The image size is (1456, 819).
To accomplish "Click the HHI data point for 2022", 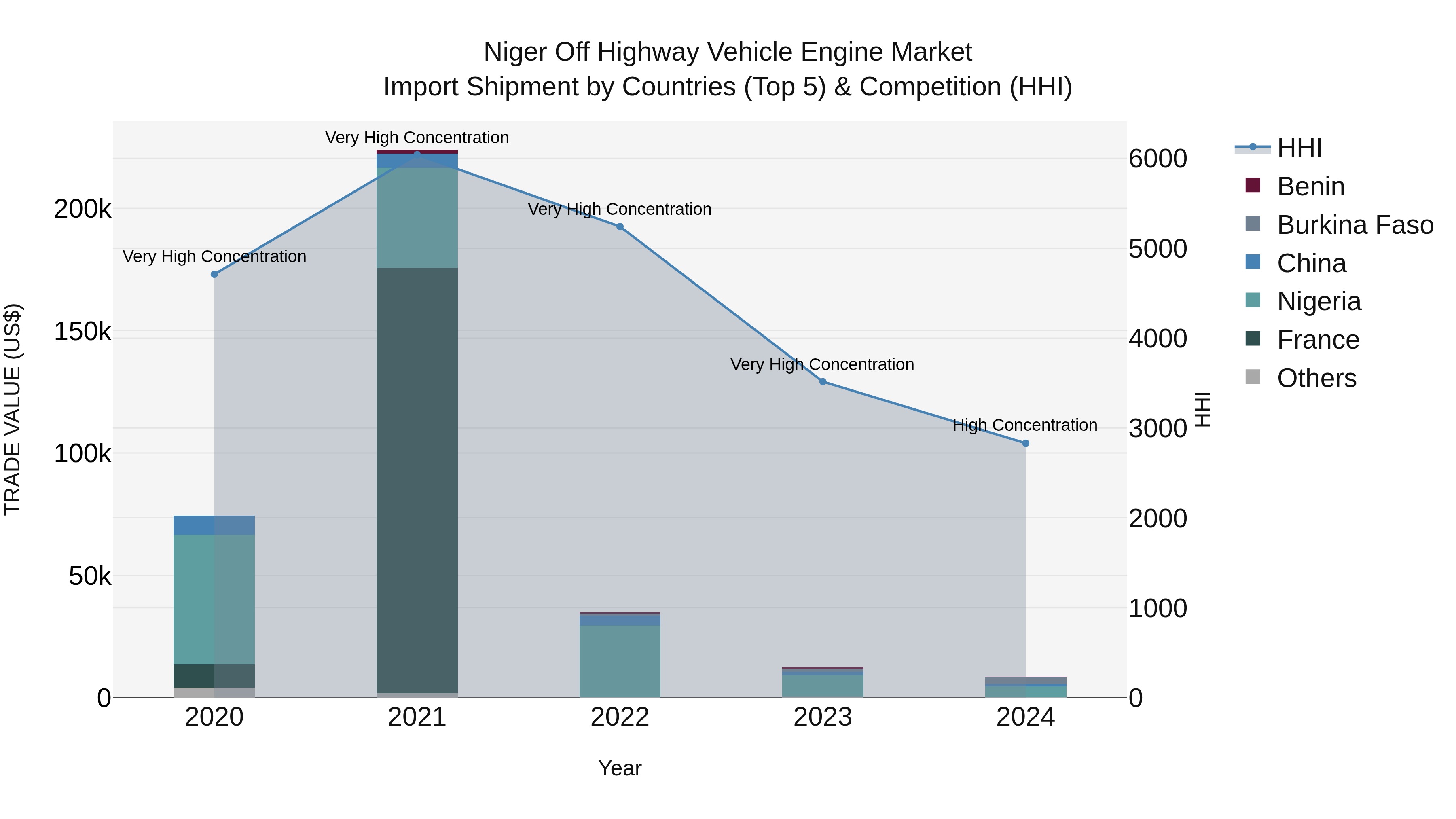I will coord(620,226).
